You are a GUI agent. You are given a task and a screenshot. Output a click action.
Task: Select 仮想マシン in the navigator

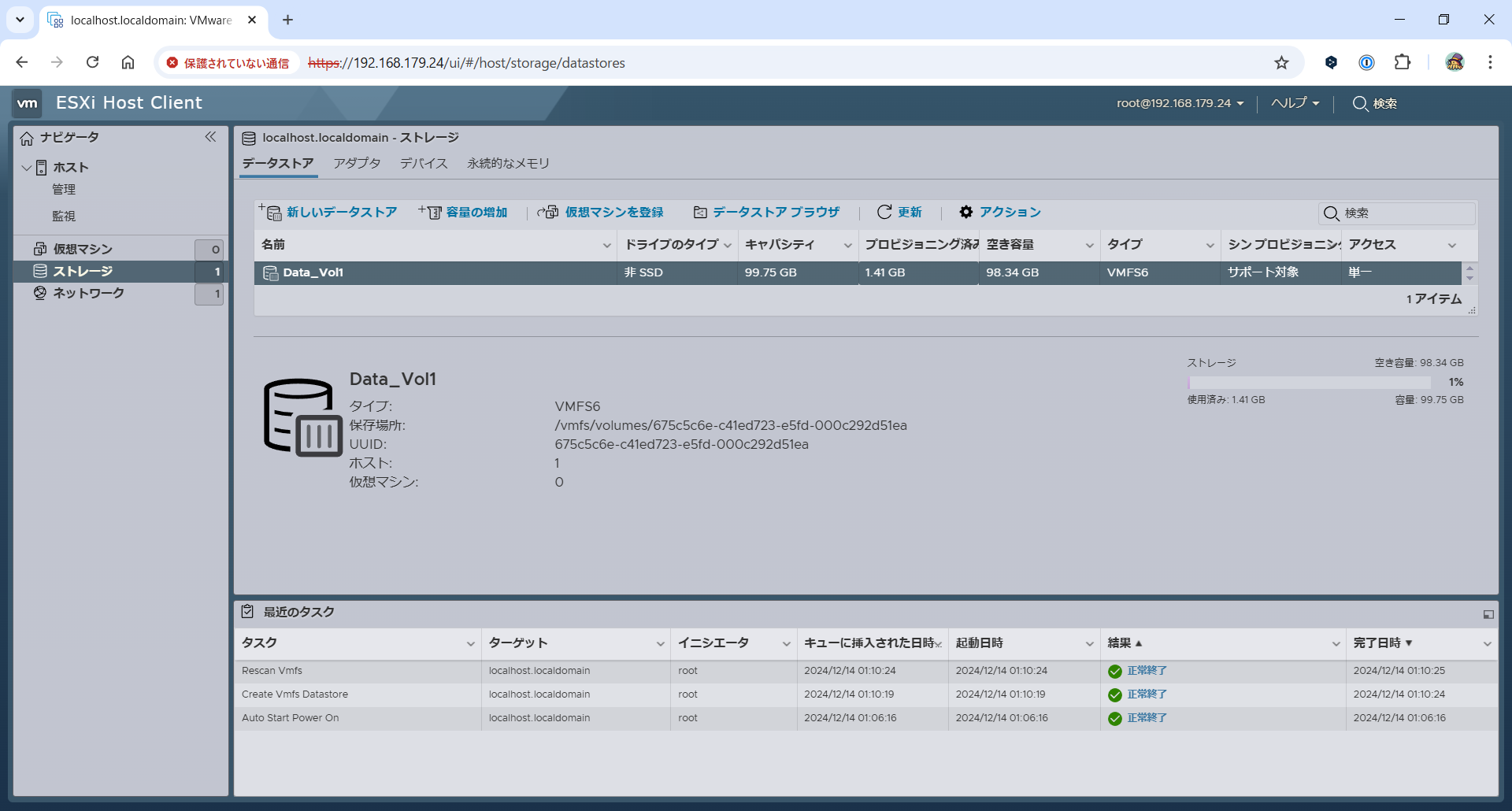[x=83, y=249]
